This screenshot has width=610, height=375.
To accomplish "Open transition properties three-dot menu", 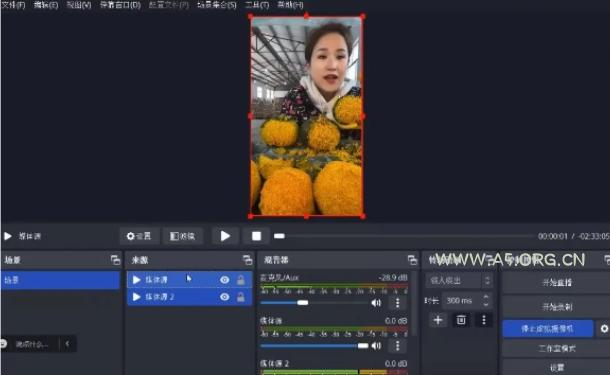I will pos(484,320).
